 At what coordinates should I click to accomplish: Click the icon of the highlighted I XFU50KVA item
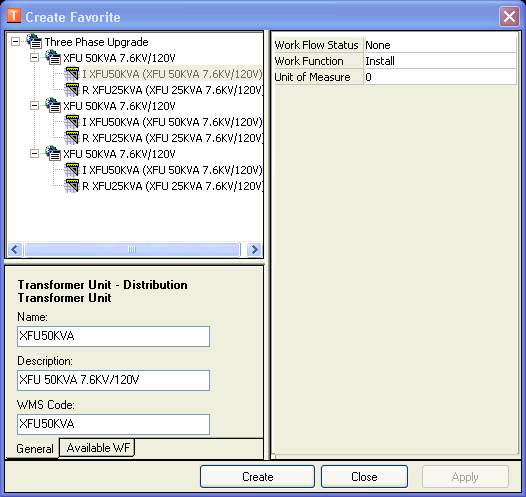[72, 74]
